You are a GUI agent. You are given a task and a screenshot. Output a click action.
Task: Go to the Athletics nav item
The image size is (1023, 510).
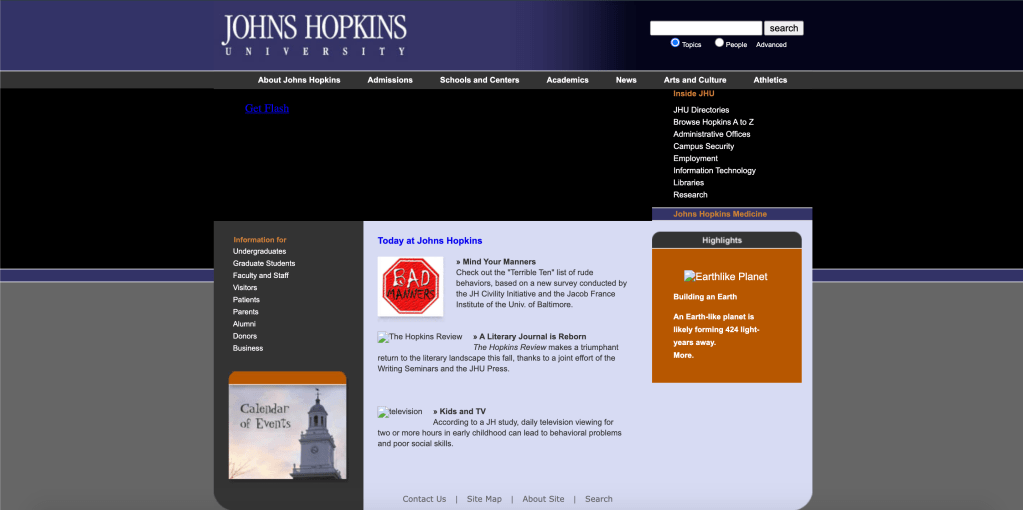pyautogui.click(x=770, y=80)
